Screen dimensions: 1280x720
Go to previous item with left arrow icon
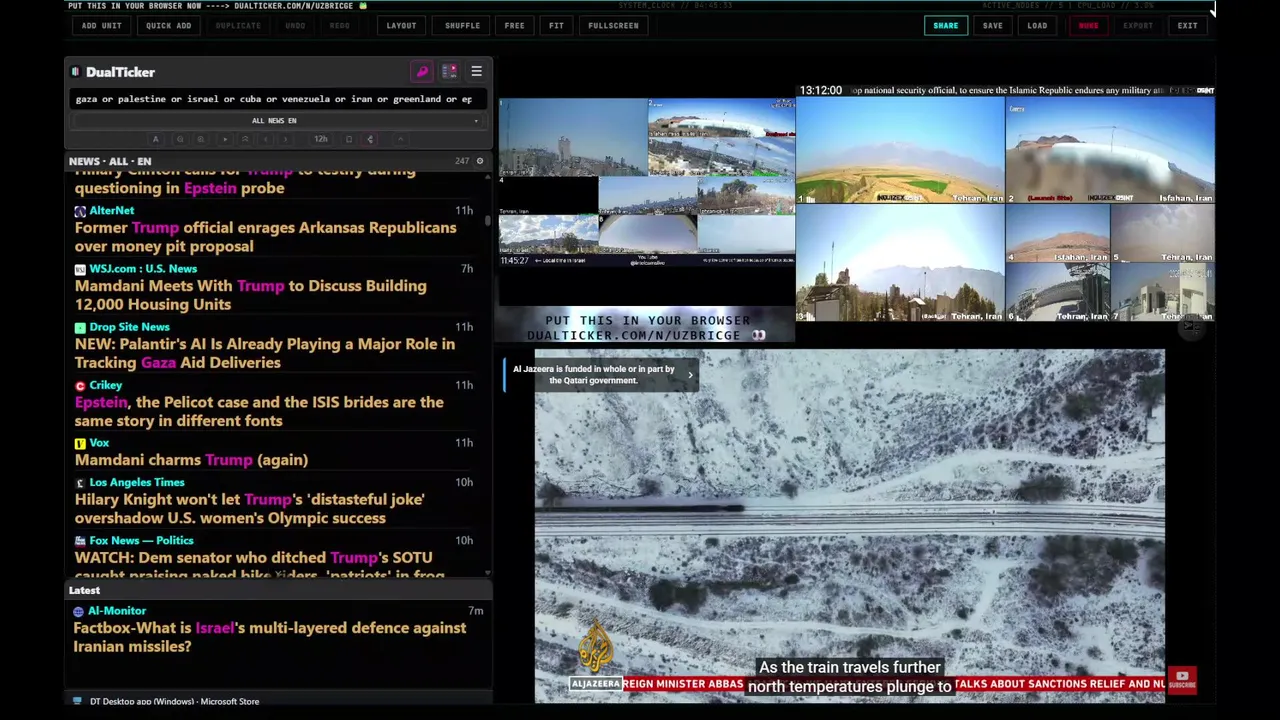(266, 139)
